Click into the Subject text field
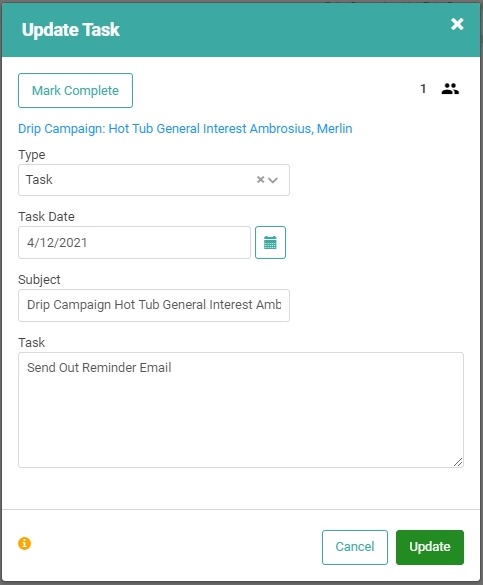This screenshot has width=483, height=585. [x=154, y=305]
